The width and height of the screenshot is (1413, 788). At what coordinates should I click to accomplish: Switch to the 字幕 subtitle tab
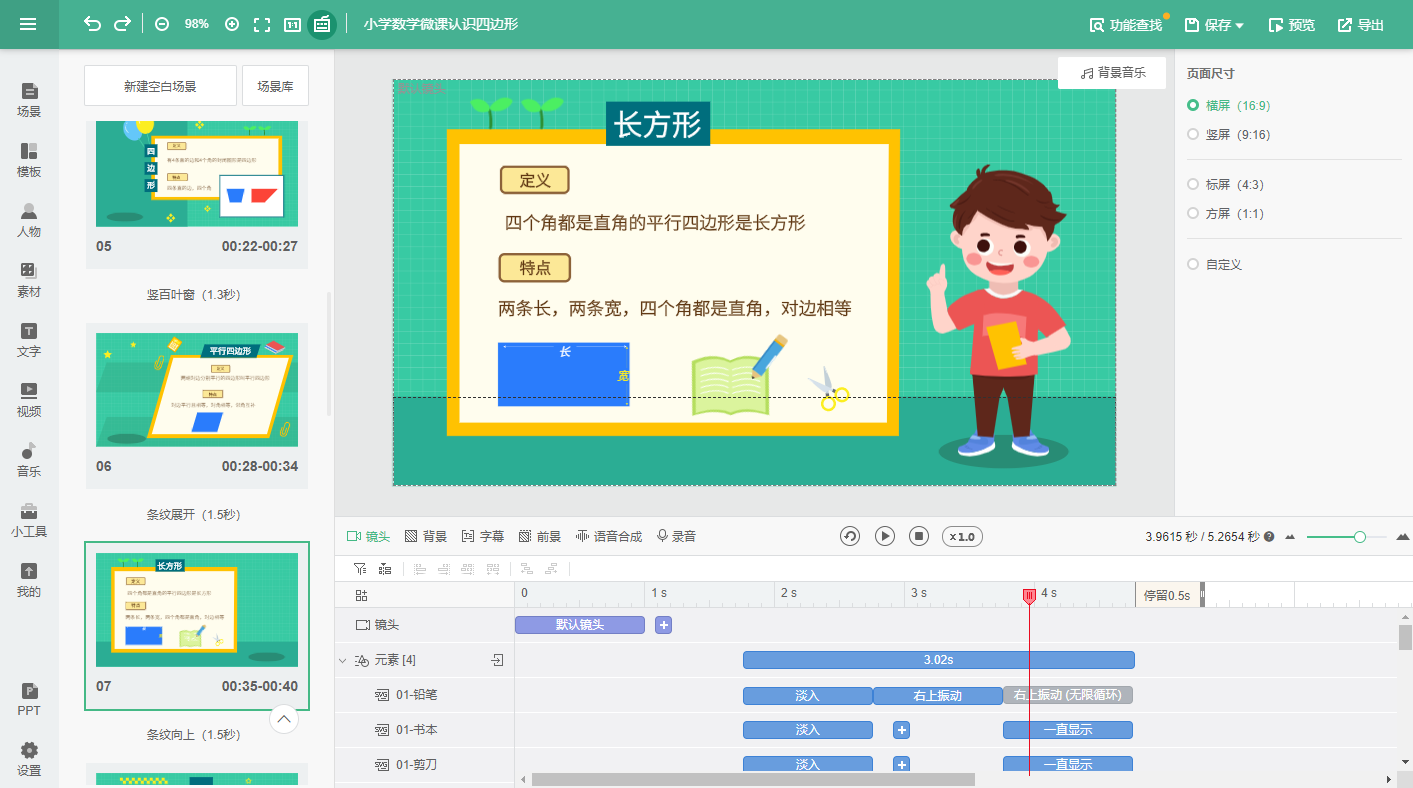(x=482, y=536)
